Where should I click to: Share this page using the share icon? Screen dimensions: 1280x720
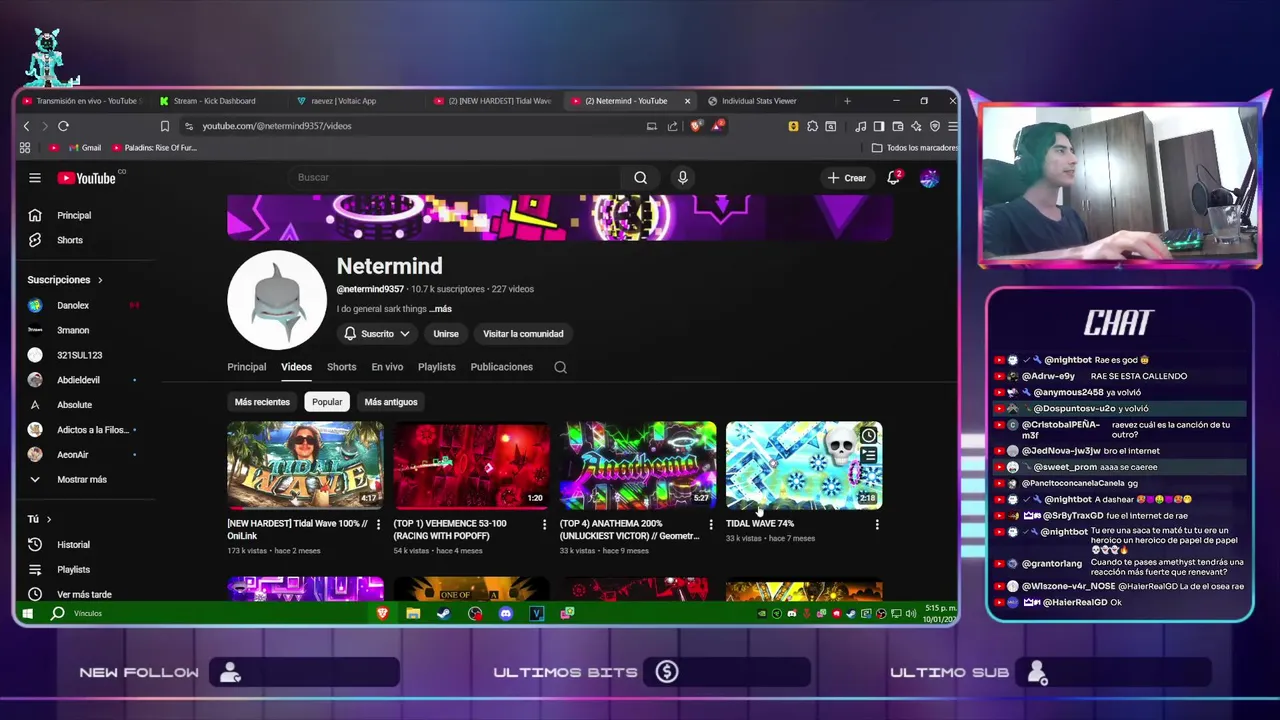673,126
